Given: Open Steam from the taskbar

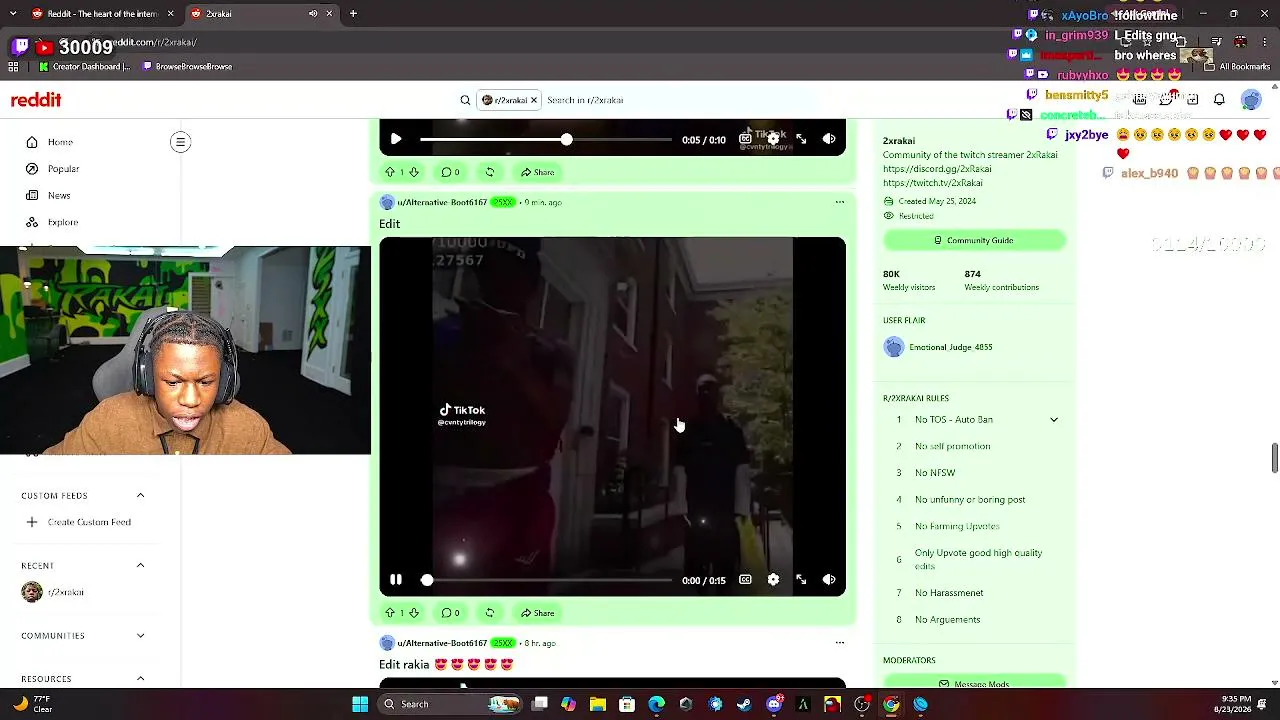Looking at the screenshot, I should click(744, 704).
